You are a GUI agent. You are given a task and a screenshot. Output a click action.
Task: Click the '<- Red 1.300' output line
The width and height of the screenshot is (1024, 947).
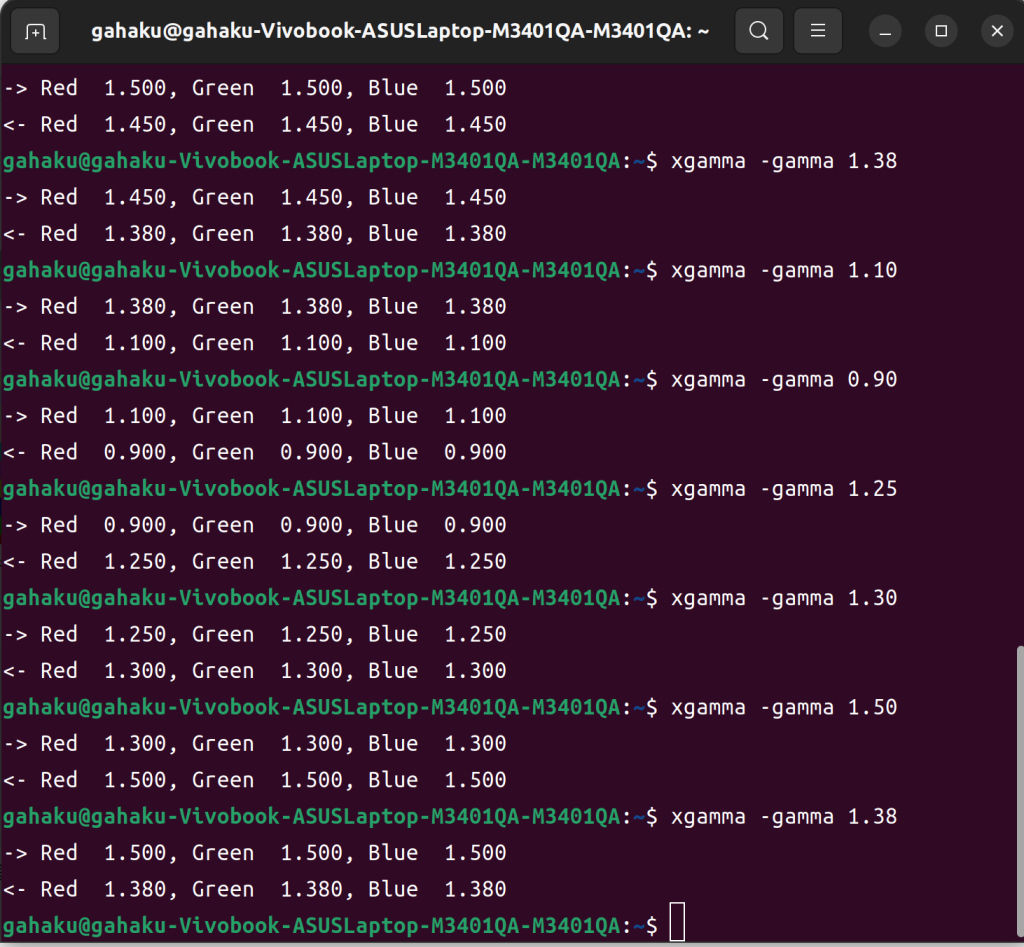tap(255, 671)
